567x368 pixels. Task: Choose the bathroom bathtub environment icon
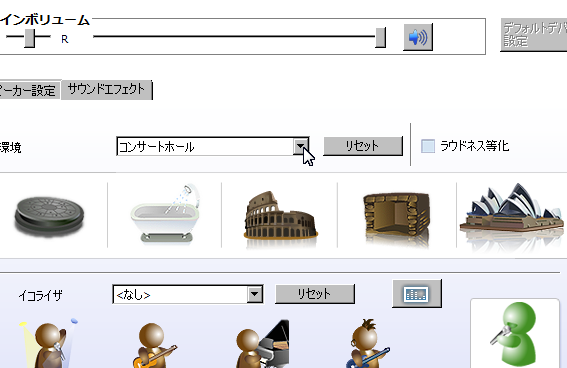point(166,214)
